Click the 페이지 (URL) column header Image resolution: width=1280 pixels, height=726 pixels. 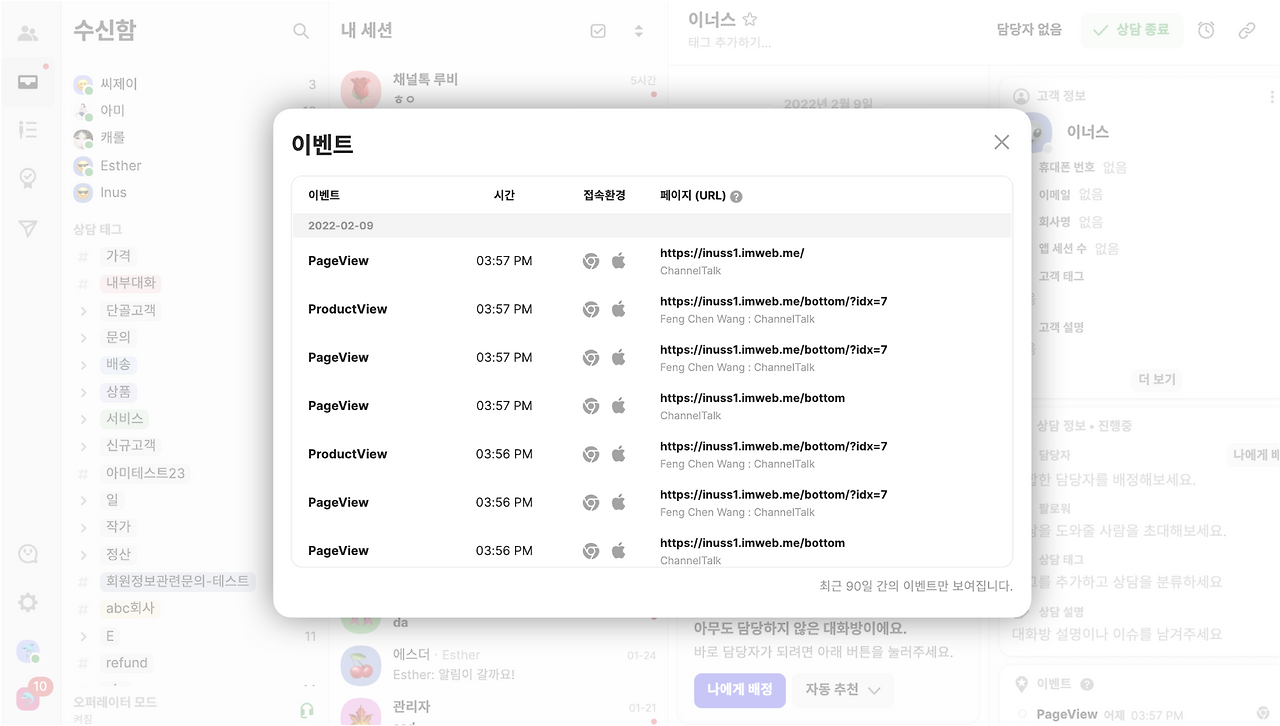693,196
